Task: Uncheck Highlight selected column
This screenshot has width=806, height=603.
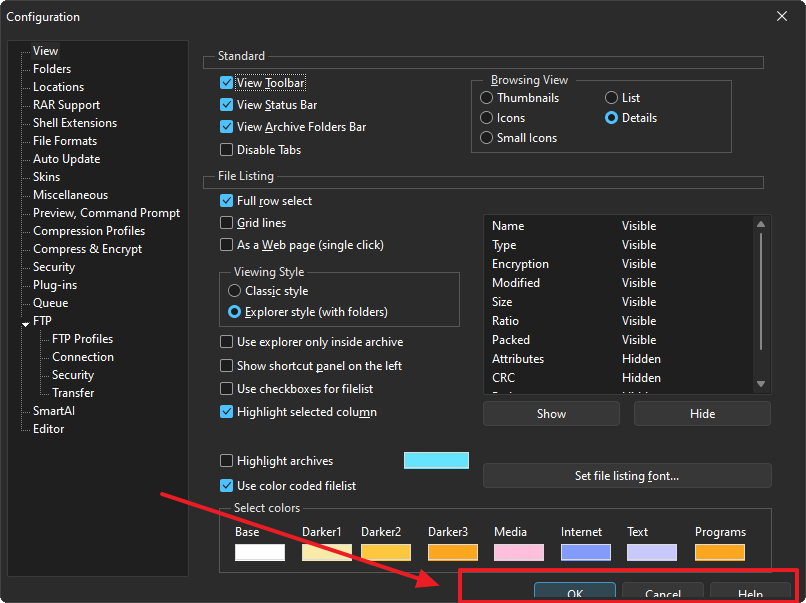Action: click(x=226, y=412)
